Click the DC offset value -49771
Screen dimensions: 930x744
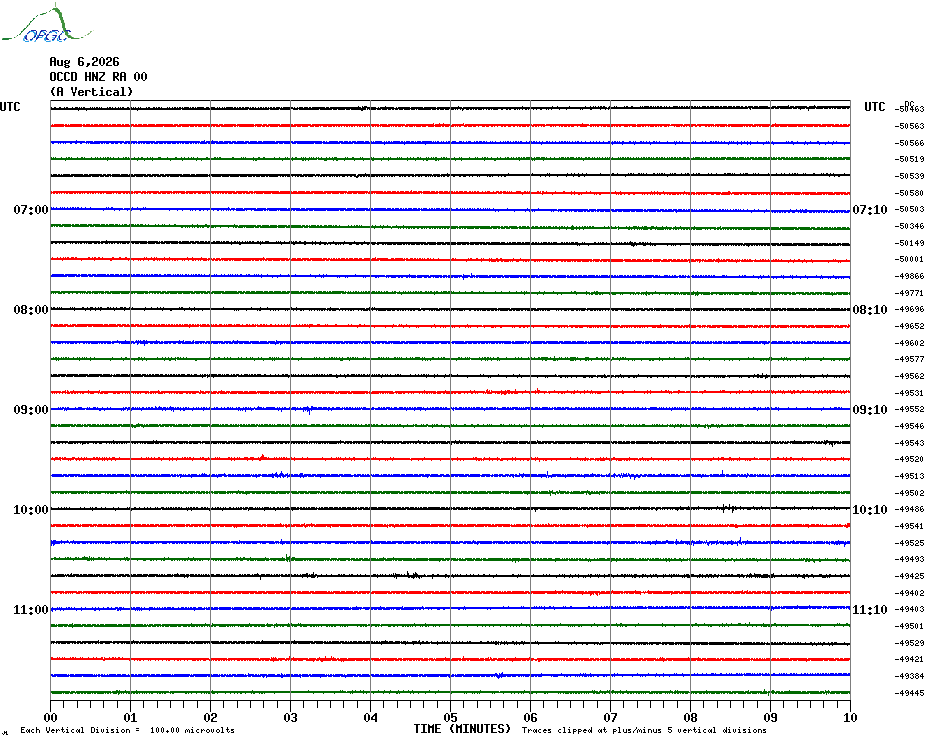point(909,293)
